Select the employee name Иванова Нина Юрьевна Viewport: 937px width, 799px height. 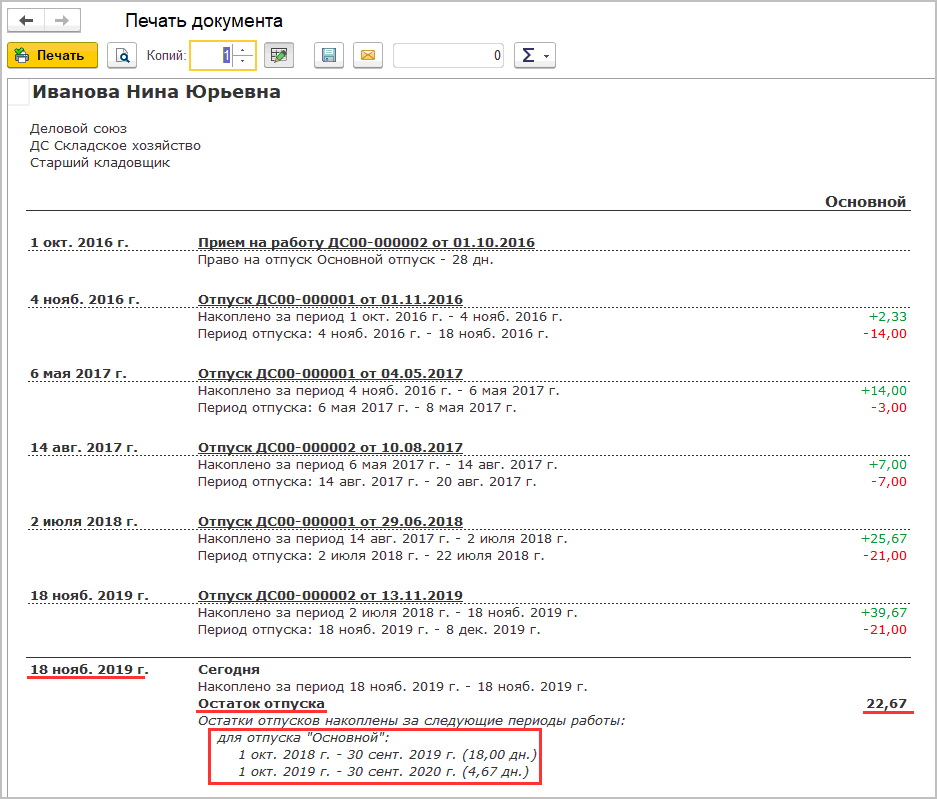click(x=157, y=92)
